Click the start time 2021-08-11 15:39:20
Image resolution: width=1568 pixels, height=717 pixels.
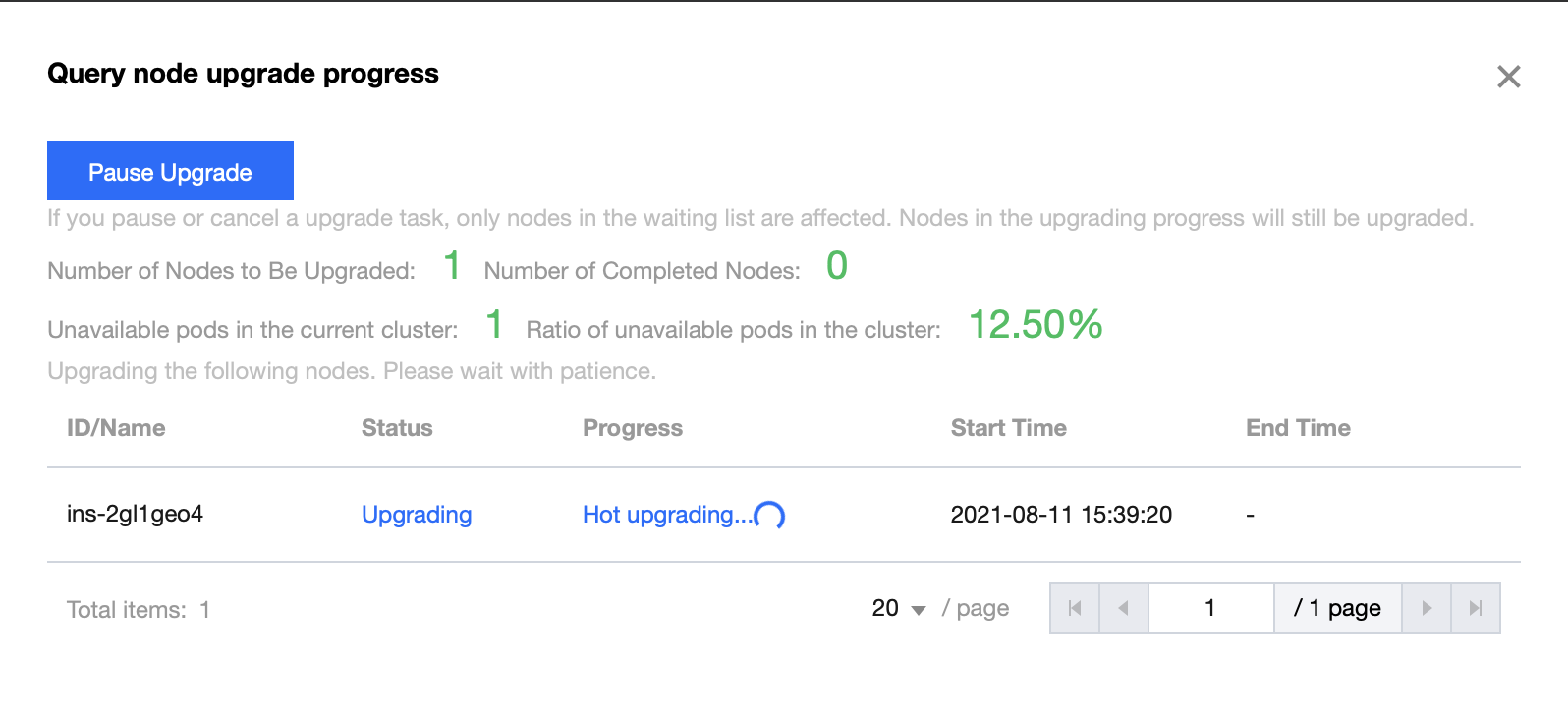(x=1061, y=515)
